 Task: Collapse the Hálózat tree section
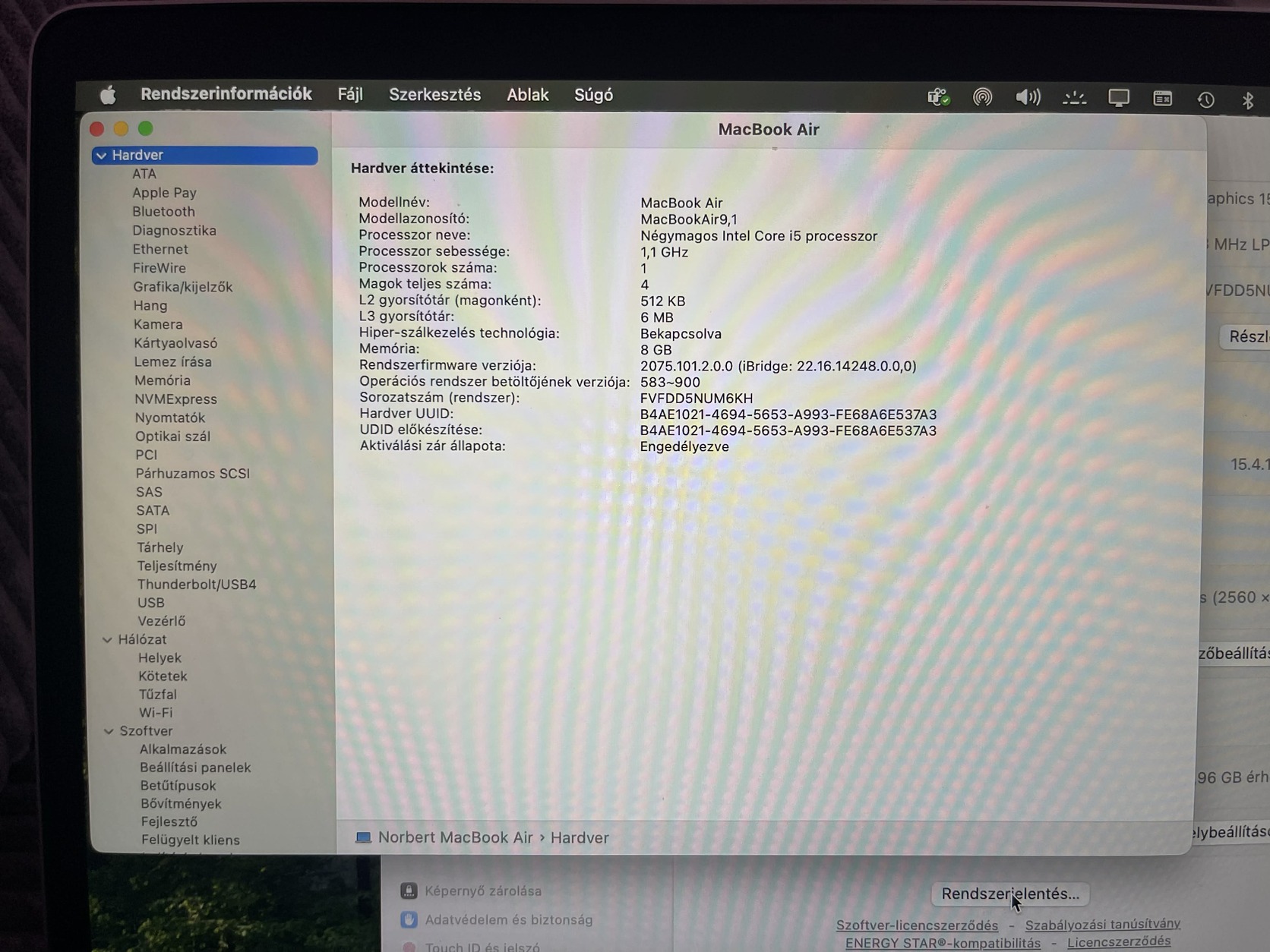pyautogui.click(x=107, y=640)
